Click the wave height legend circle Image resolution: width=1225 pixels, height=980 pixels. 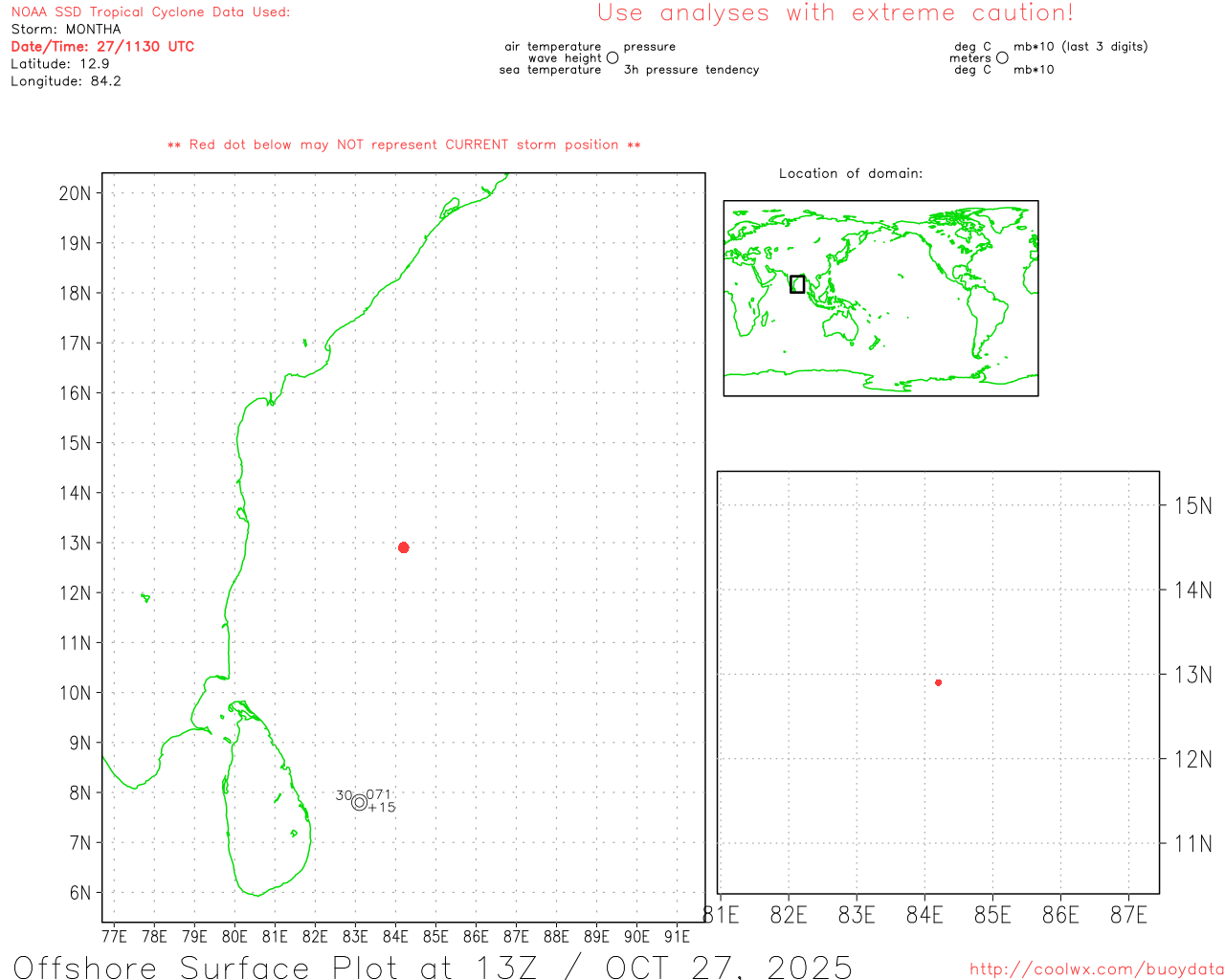(x=612, y=58)
